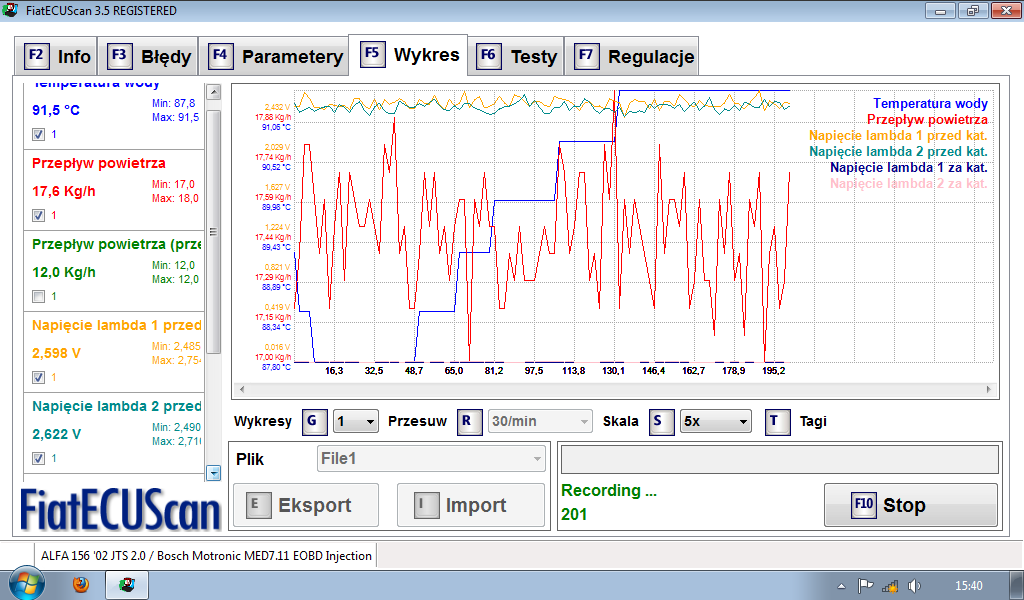Viewport: 1024px width, 600px height.
Task: Open the Windows Start orb
Action: 26,584
